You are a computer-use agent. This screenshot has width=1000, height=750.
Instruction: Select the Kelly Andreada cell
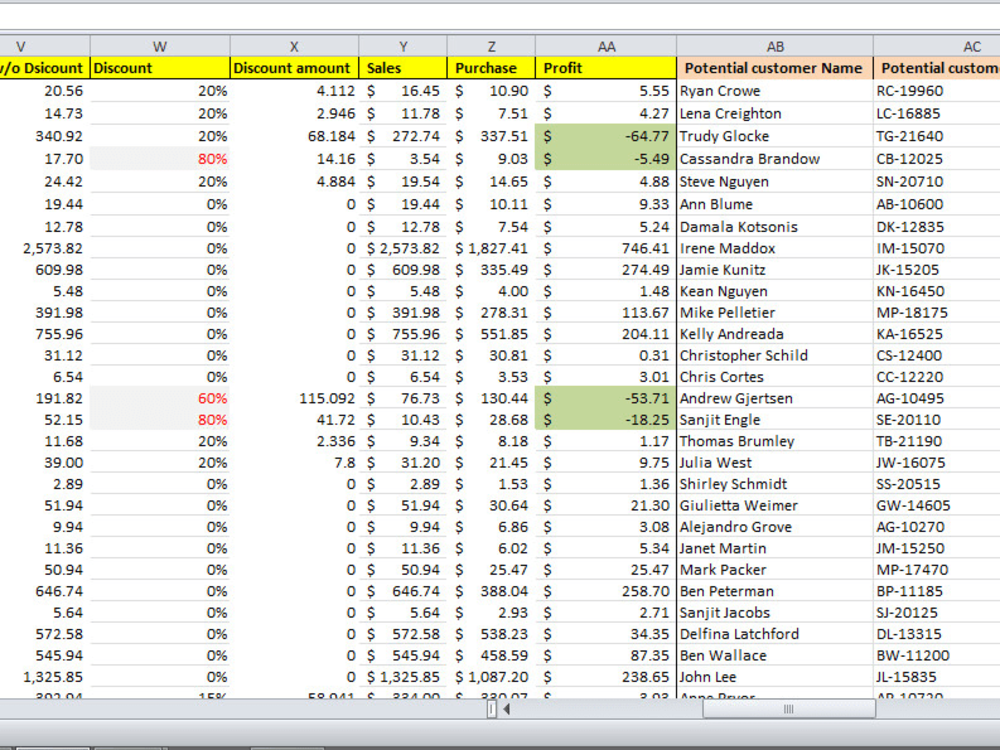[x=775, y=334]
